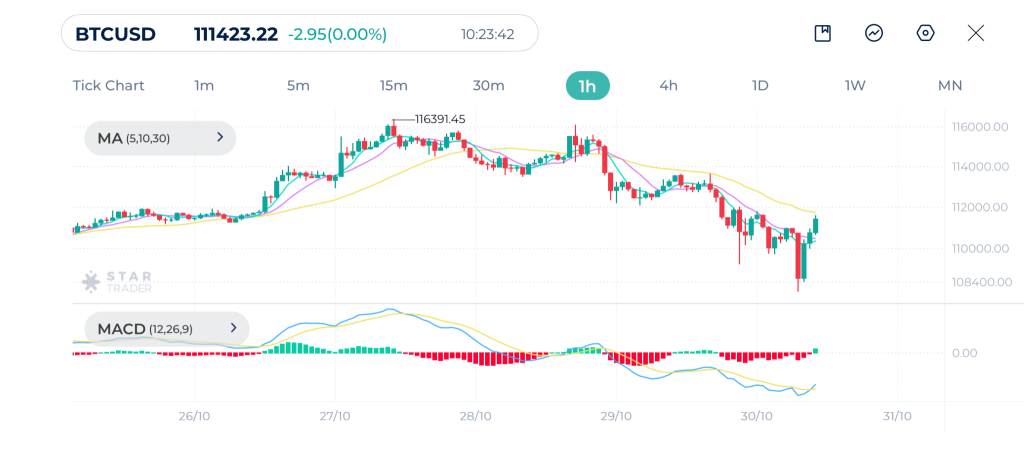Select the 1D daily timeframe
The height and width of the screenshot is (455, 1024).
pos(760,86)
